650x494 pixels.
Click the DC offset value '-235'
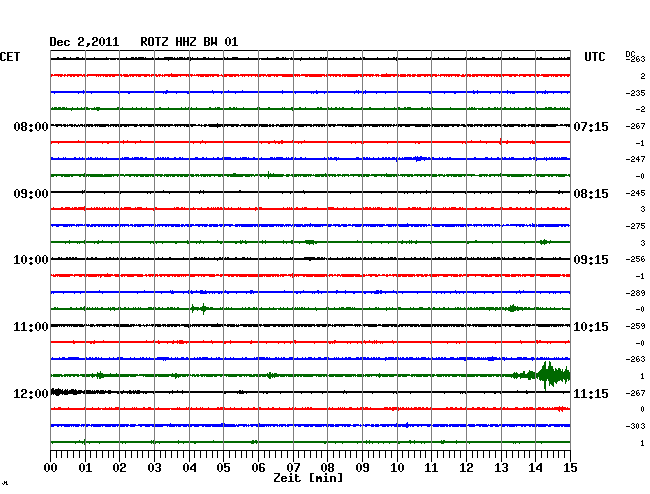pyautogui.click(x=635, y=93)
